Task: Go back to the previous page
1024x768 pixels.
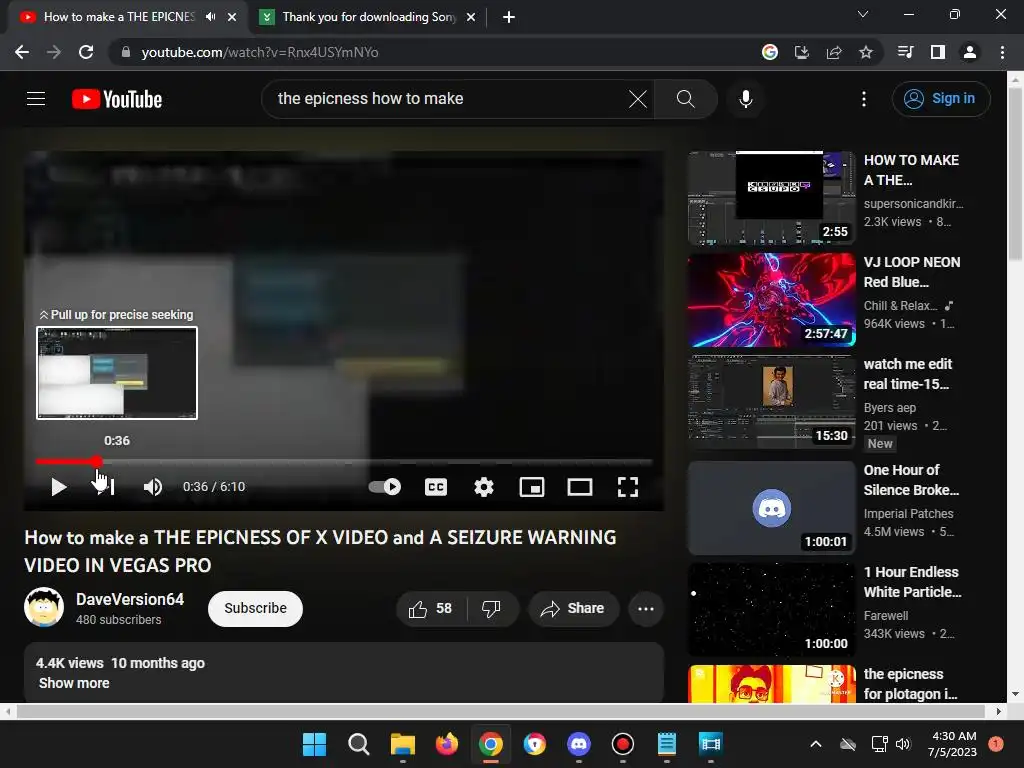Action: pyautogui.click(x=22, y=52)
